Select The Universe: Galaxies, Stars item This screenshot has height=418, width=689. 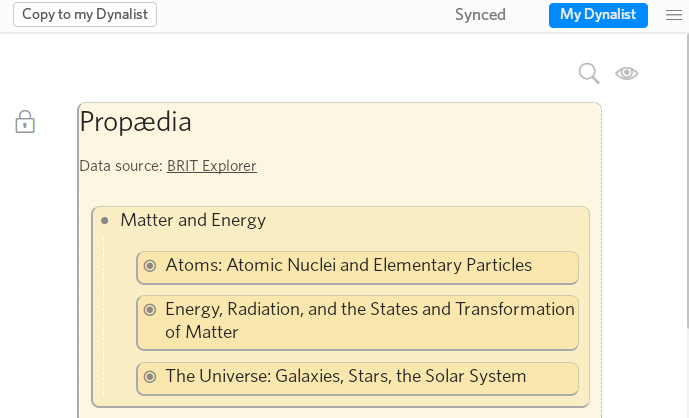pyautogui.click(x=345, y=377)
